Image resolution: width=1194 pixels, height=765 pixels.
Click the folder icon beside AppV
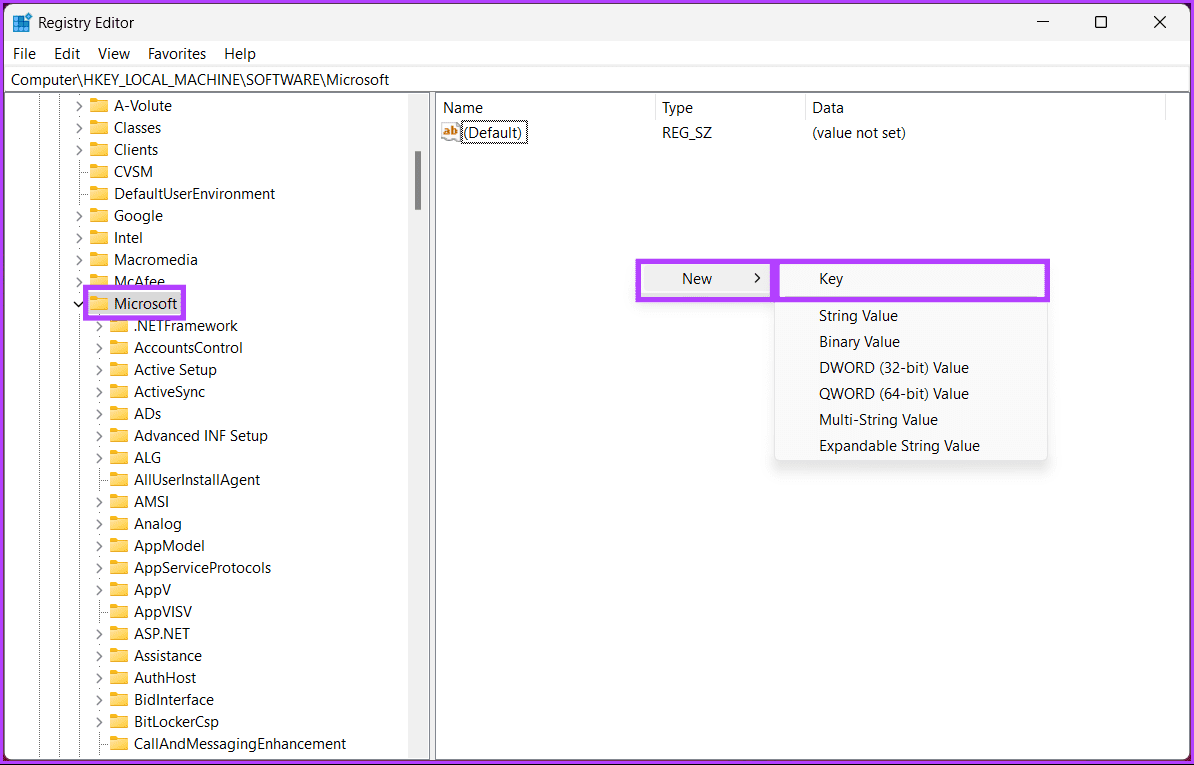click(119, 590)
